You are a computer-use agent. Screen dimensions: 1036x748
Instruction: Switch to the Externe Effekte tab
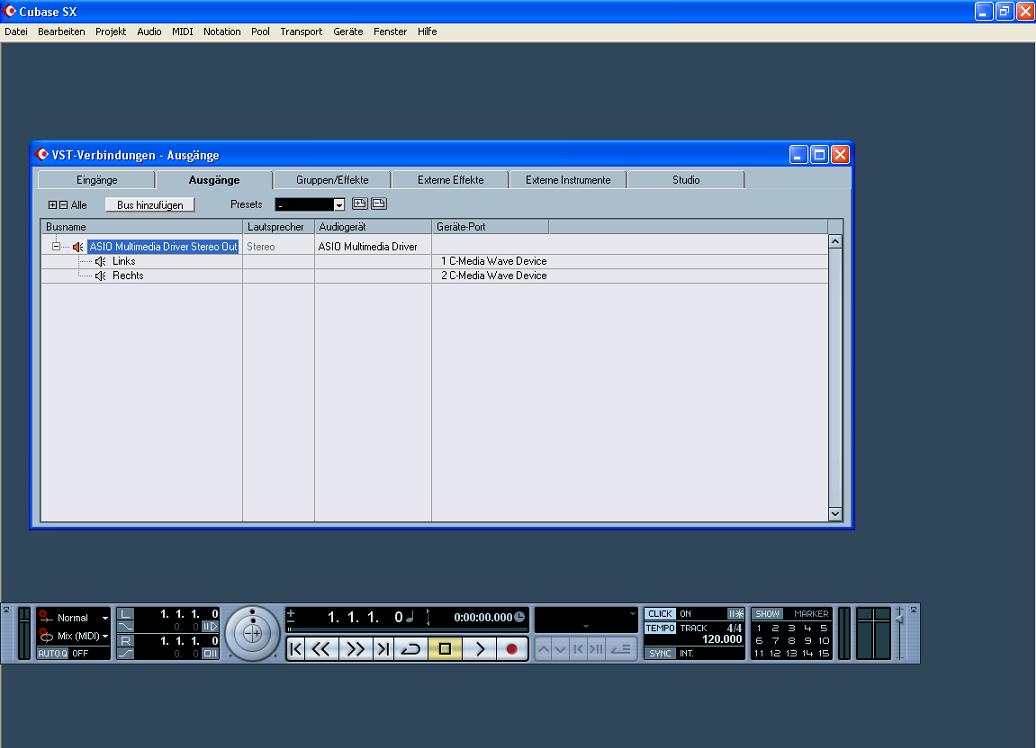coord(450,180)
